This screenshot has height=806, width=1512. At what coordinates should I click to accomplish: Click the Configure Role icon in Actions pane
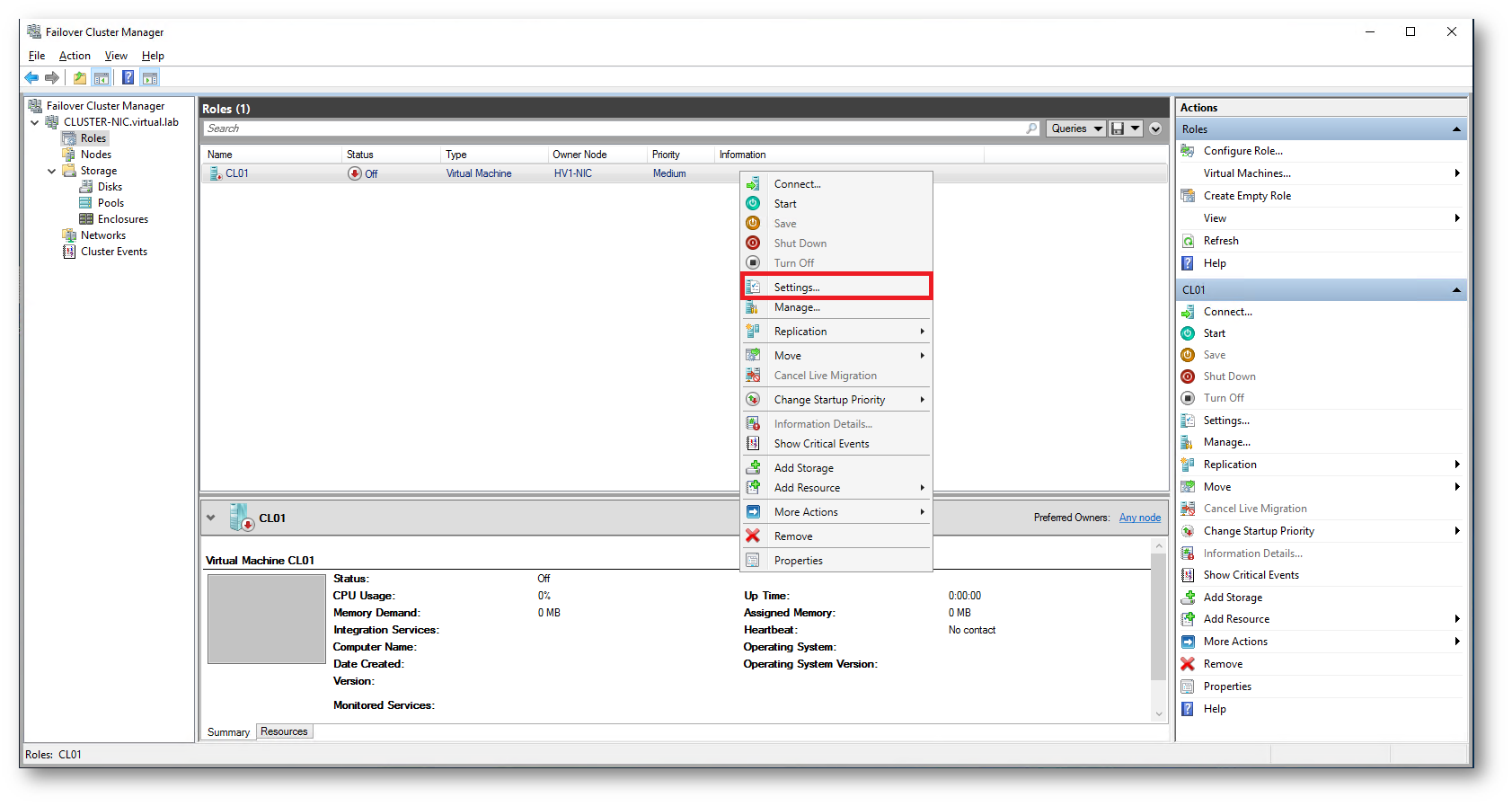1188,151
